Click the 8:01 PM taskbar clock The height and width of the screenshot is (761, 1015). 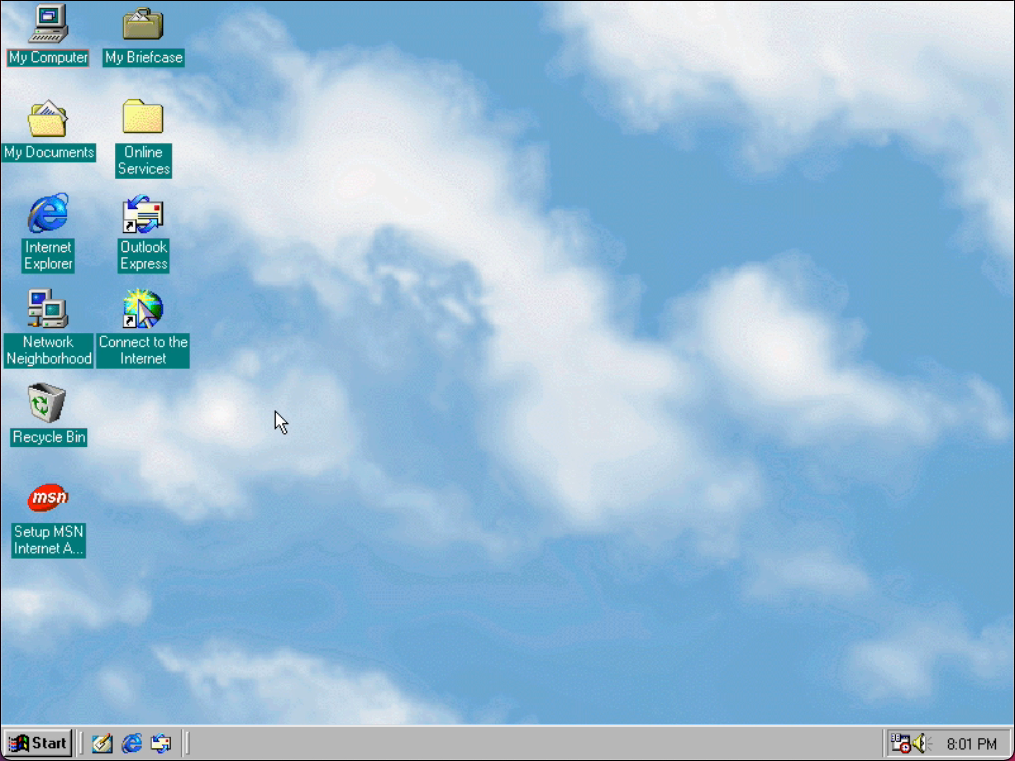(972, 744)
